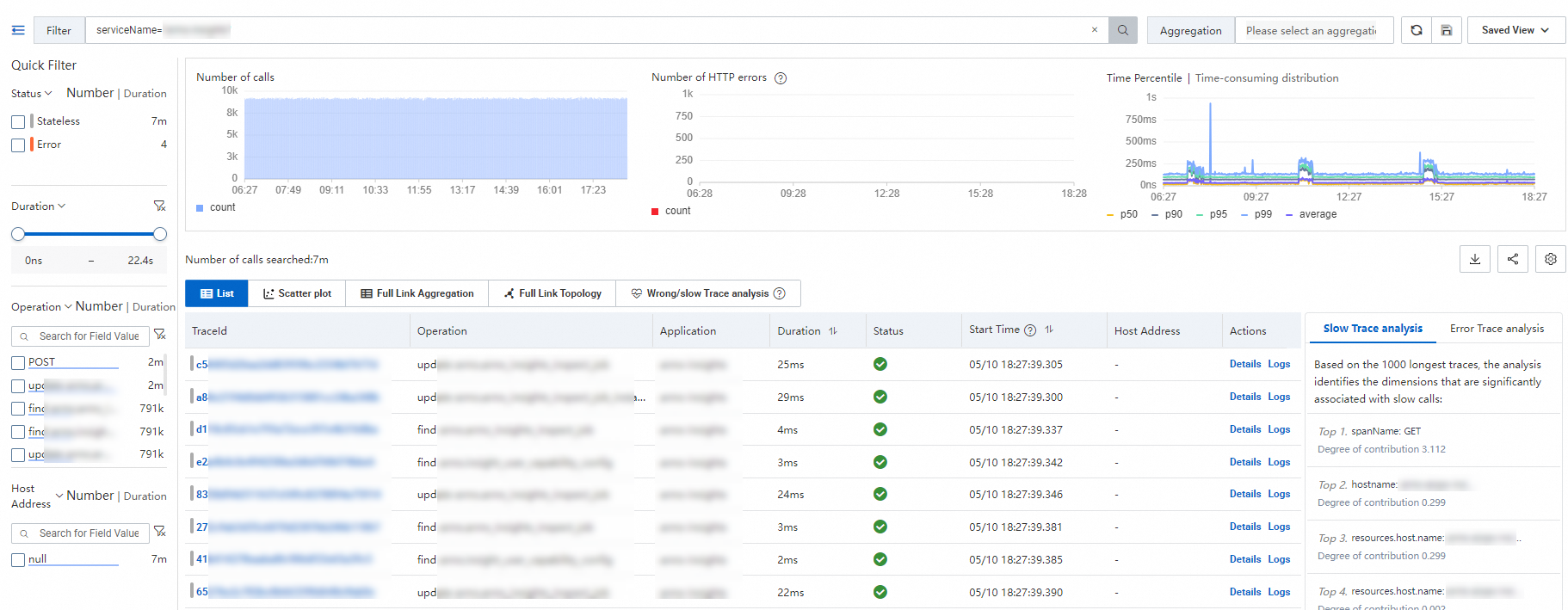Viewport: 1568px width, 610px height.
Task: Share the search results
Action: [x=1513, y=259]
